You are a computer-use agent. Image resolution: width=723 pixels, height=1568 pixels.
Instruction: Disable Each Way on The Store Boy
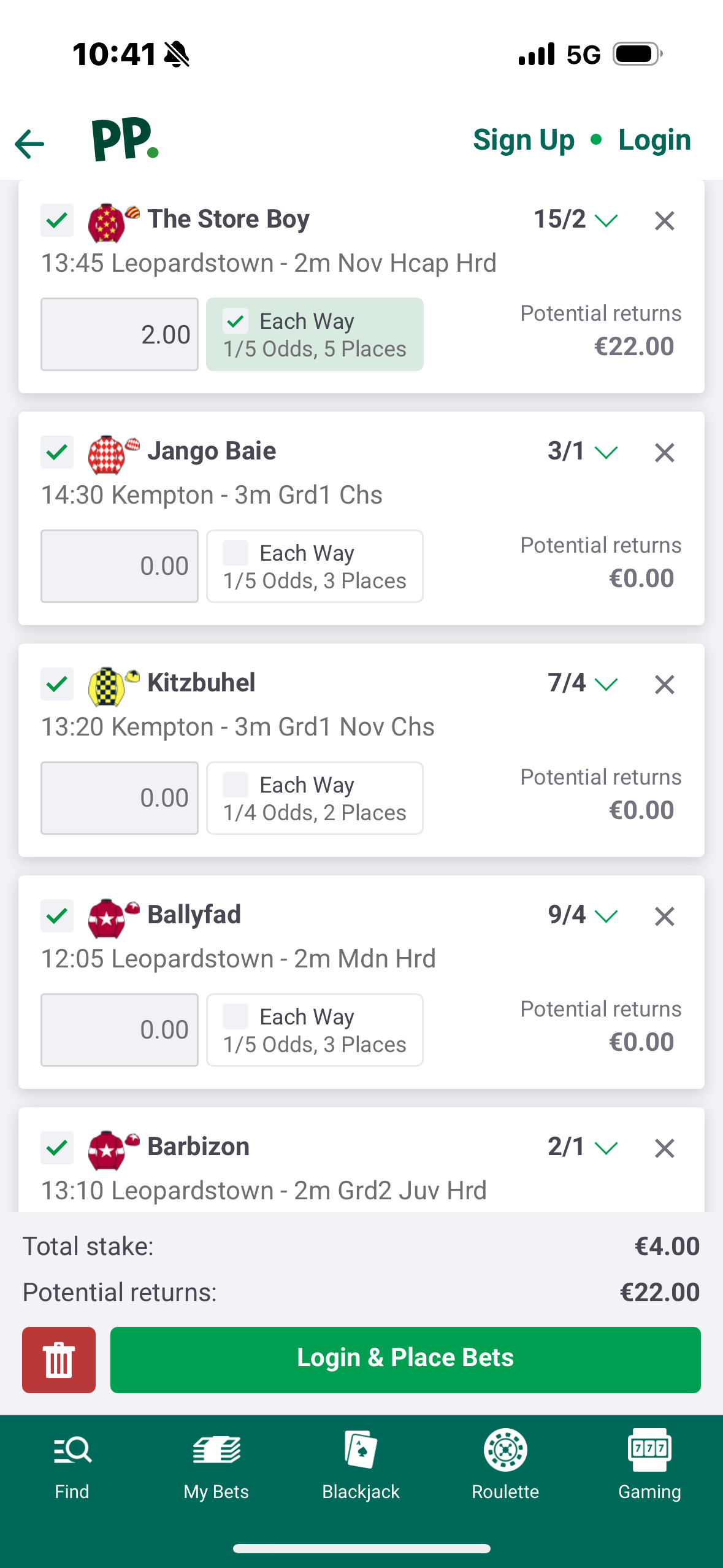click(235, 321)
